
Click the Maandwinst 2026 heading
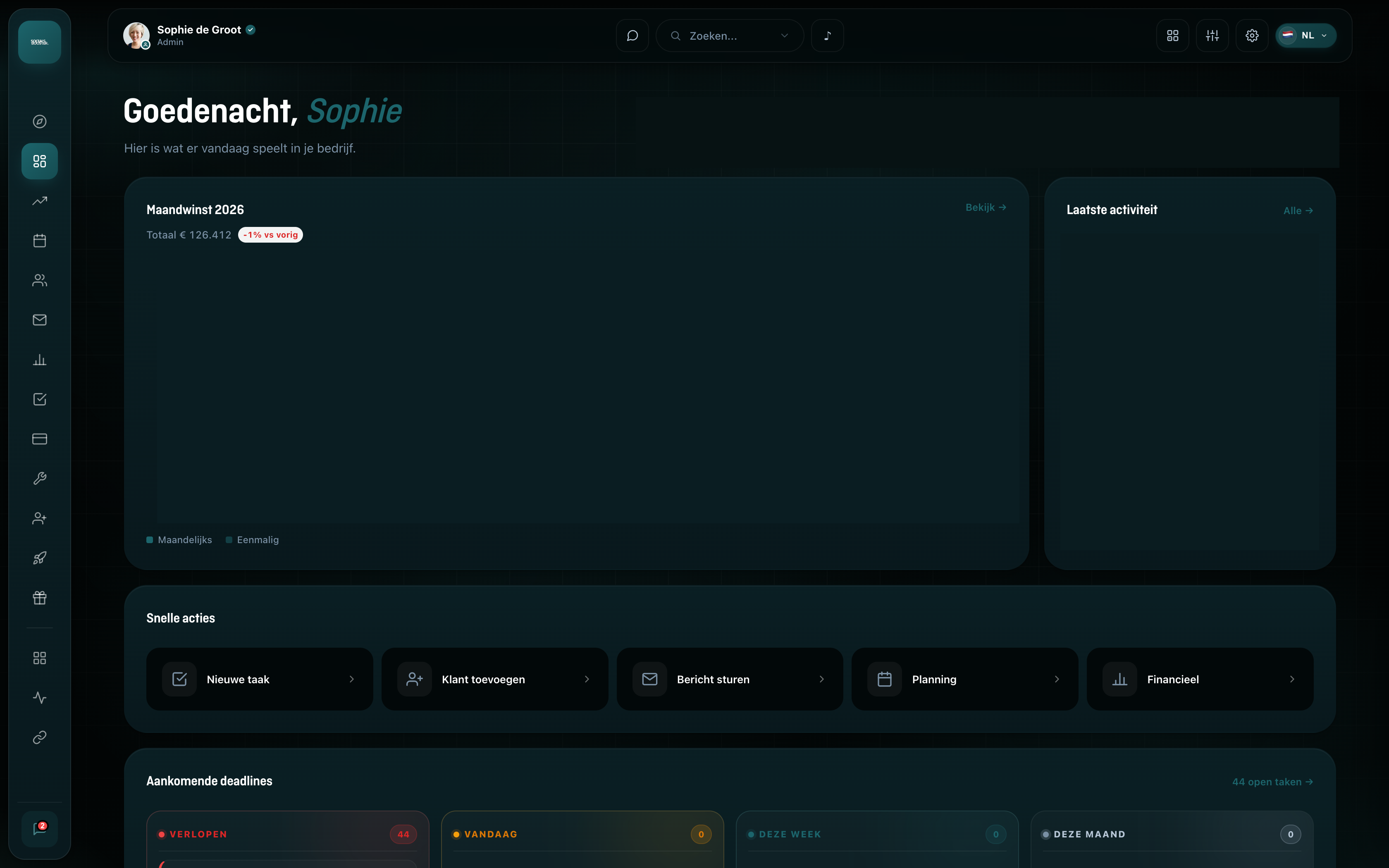[195, 210]
